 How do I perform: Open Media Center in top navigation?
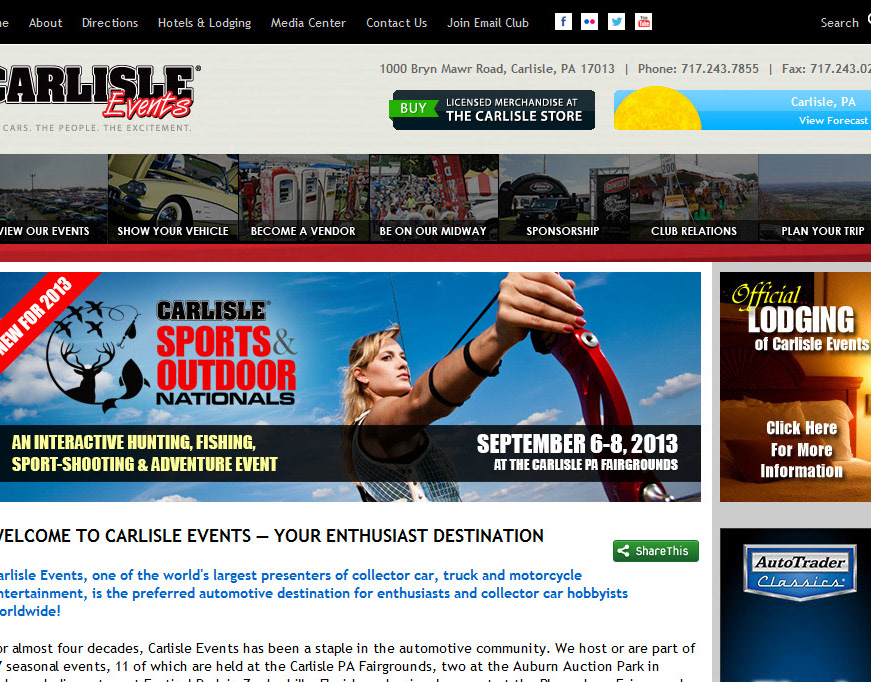(x=308, y=23)
